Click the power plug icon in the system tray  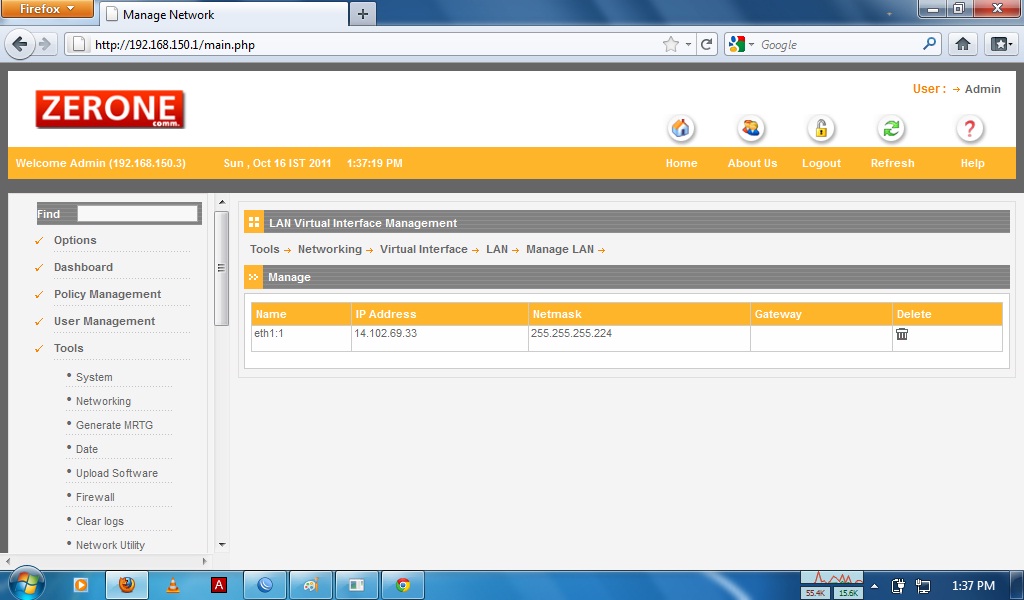899,586
